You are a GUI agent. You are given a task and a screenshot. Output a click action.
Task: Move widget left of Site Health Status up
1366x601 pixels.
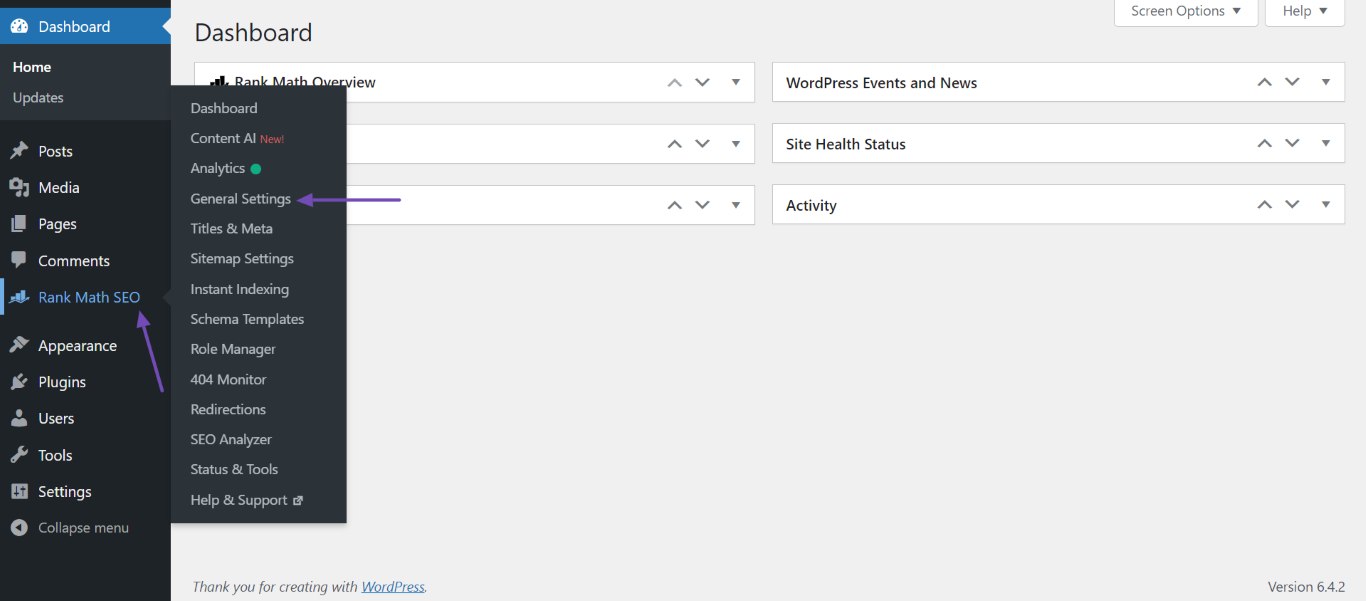(675, 144)
